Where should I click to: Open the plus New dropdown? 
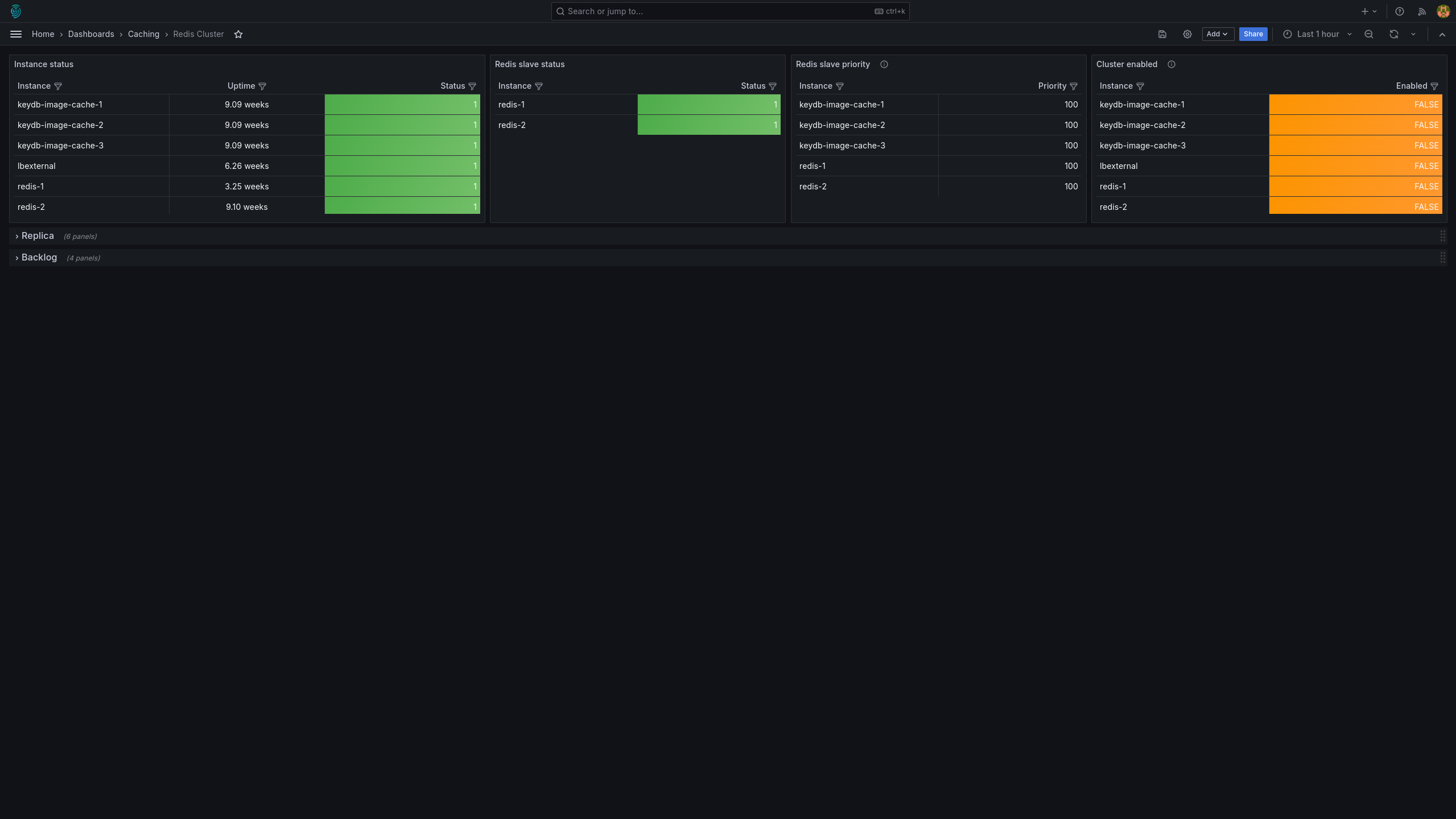tap(1369, 11)
